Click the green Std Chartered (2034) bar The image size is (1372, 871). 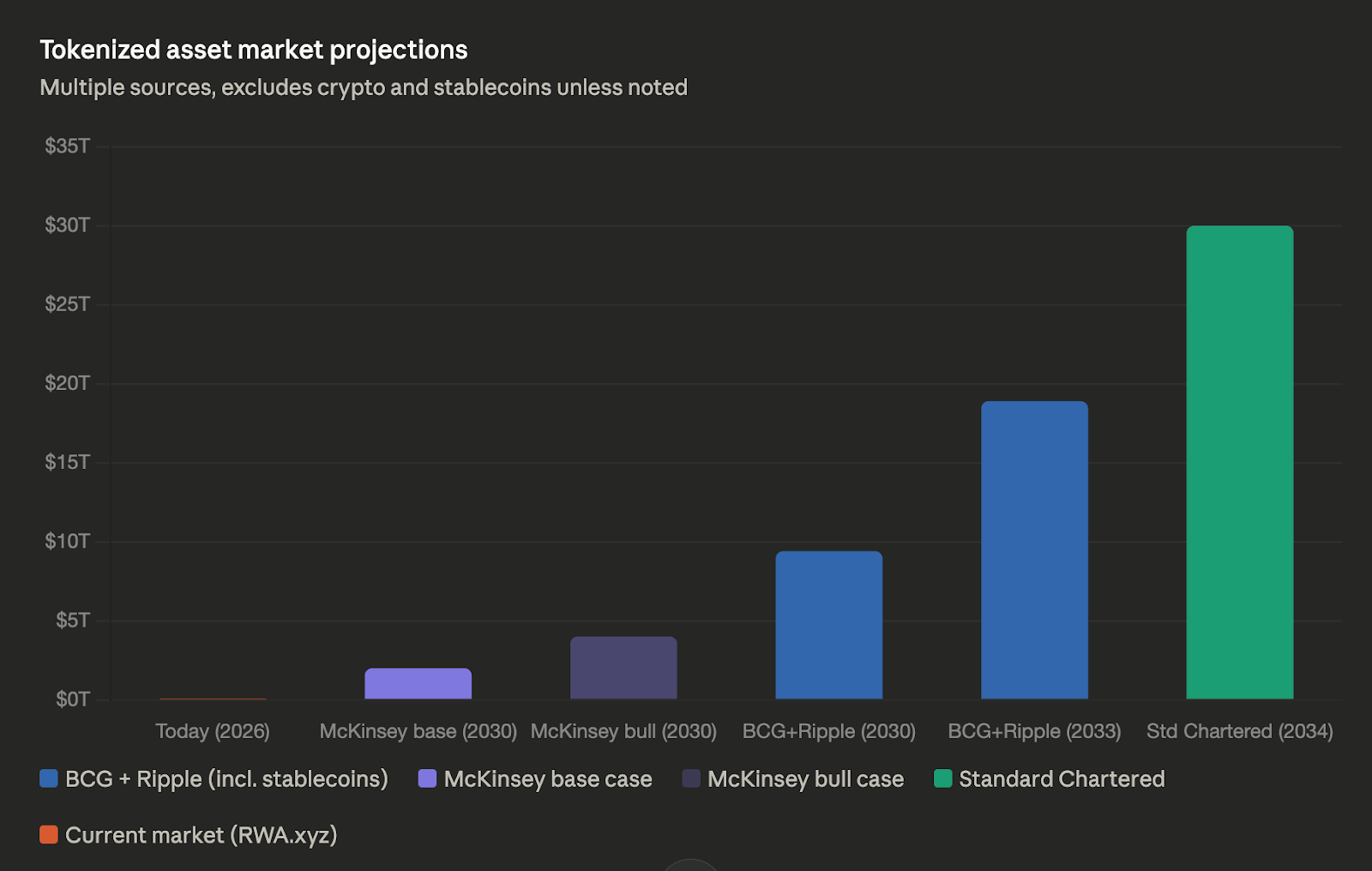click(x=1239, y=463)
